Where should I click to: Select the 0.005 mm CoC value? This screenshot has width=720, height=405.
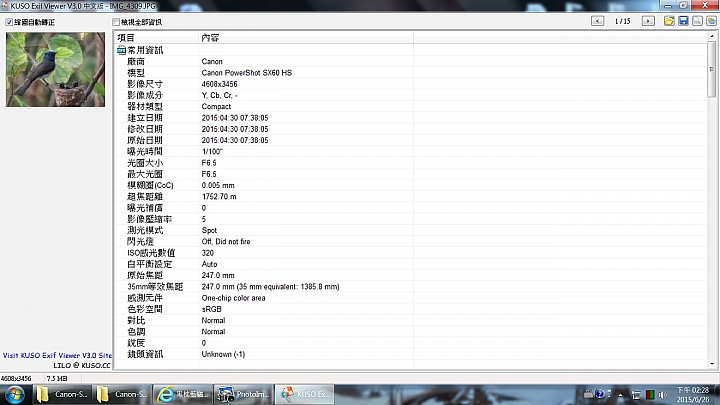218,186
